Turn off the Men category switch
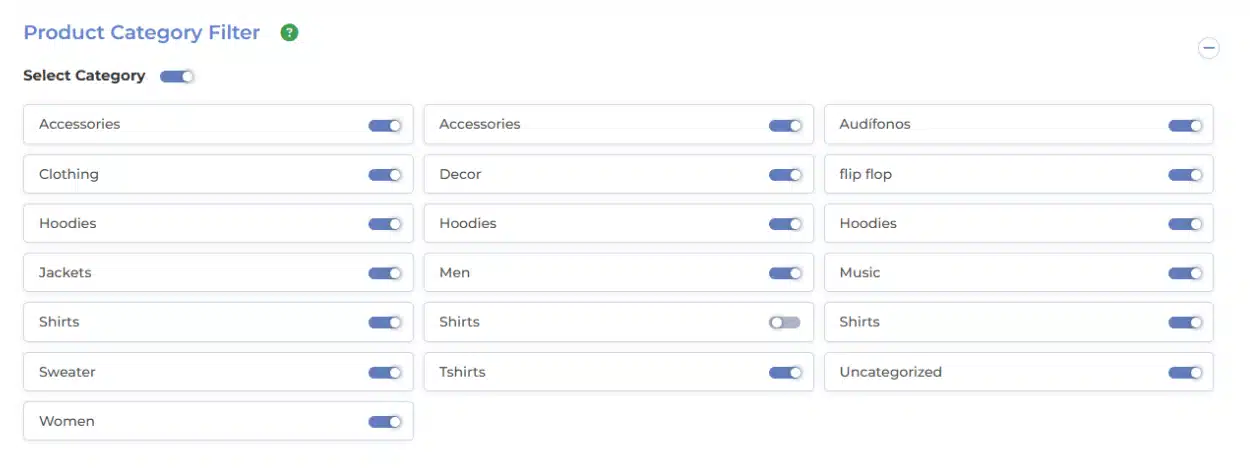1250x470 pixels. coord(784,273)
